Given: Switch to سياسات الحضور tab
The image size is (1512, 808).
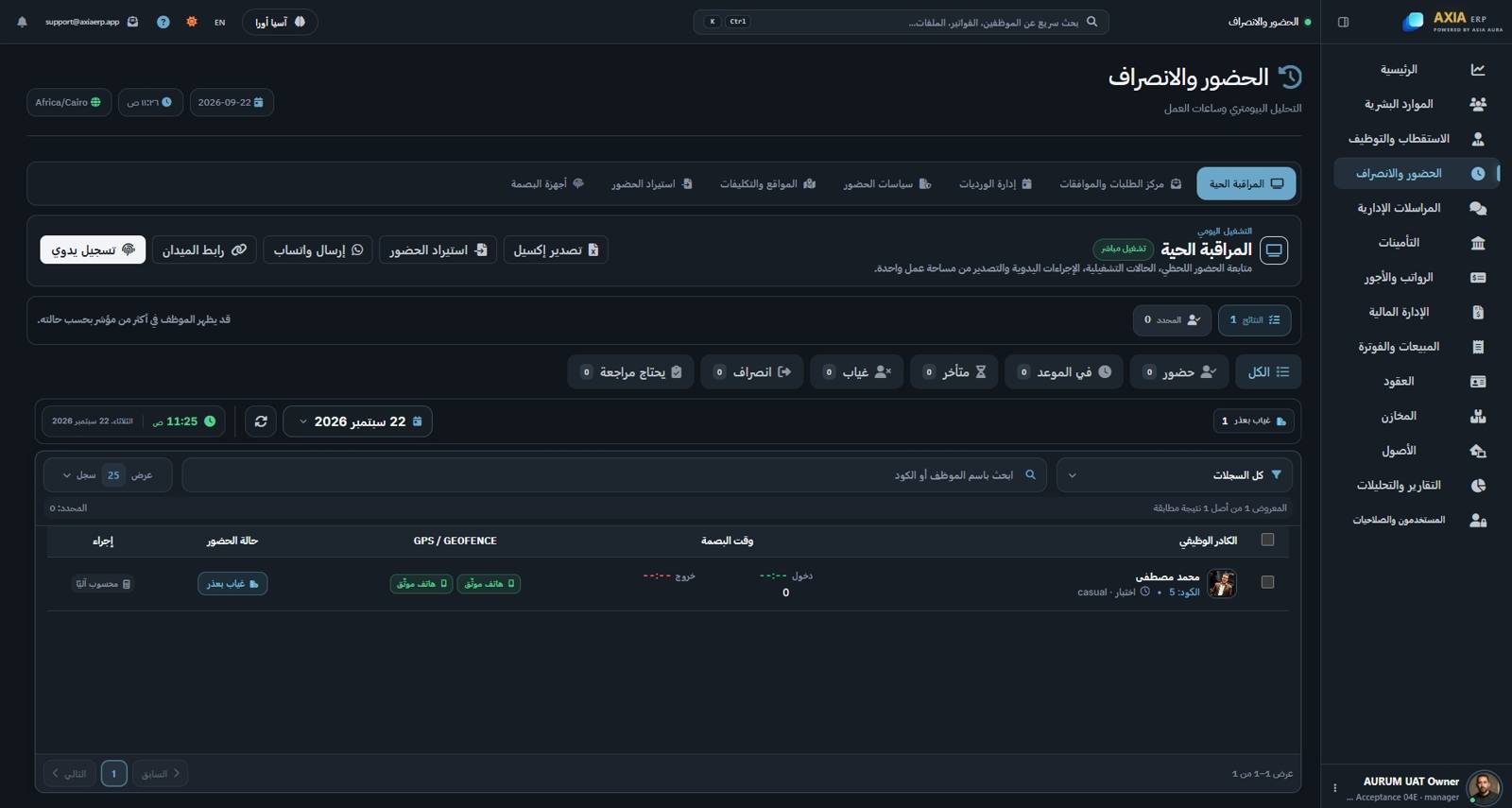Looking at the screenshot, I should [887, 183].
